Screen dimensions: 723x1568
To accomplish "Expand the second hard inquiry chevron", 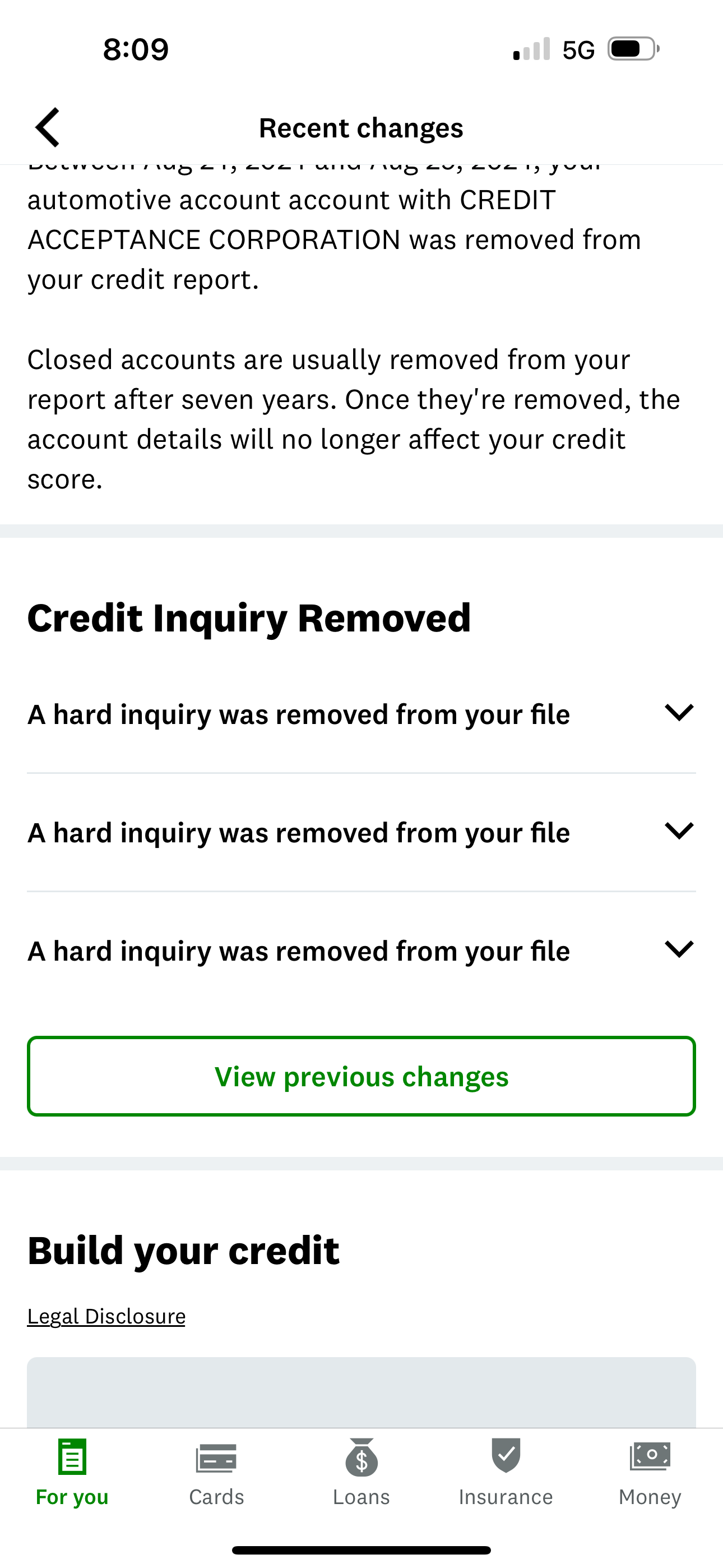I will click(x=679, y=831).
